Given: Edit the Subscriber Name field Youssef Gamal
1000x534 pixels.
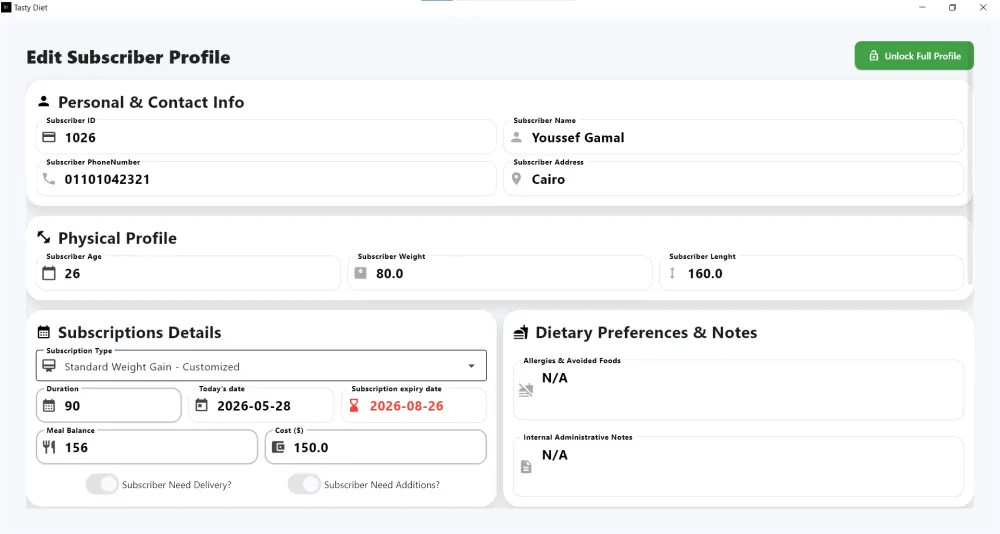Looking at the screenshot, I should [733, 137].
